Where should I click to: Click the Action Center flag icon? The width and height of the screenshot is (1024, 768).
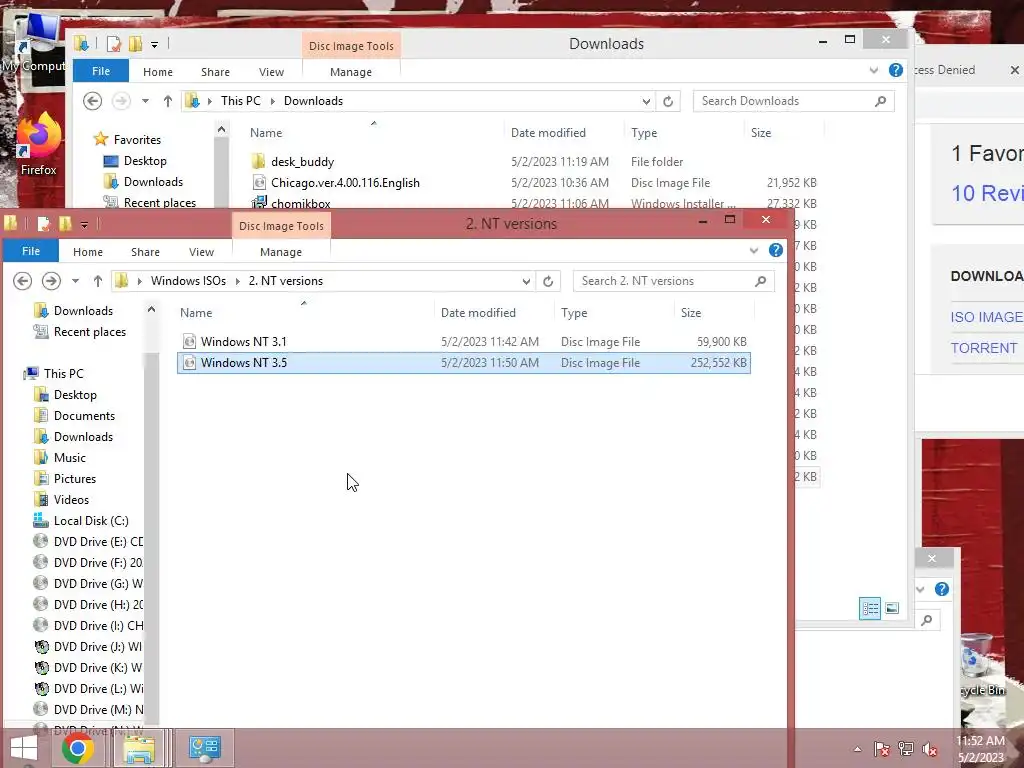[x=882, y=749]
